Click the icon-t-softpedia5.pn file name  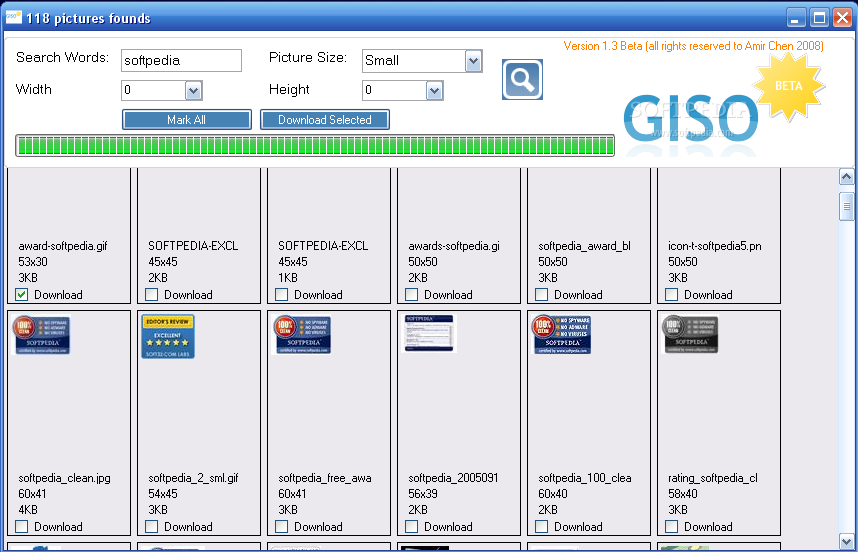coord(715,246)
